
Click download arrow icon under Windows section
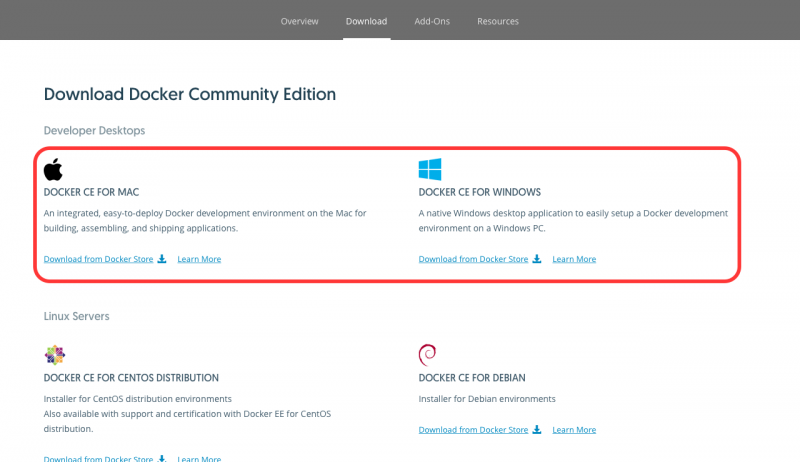[x=537, y=259]
